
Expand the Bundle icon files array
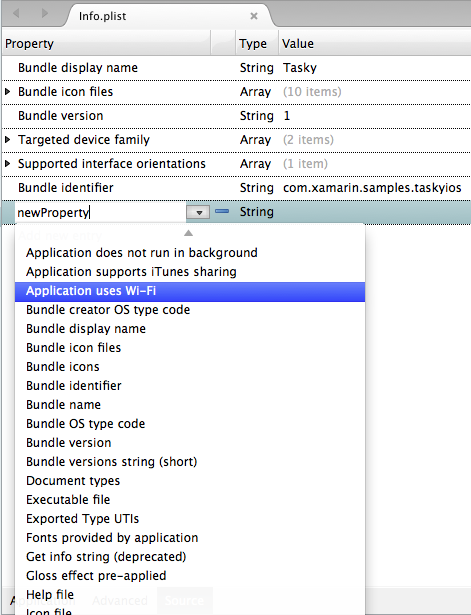click(x=7, y=92)
